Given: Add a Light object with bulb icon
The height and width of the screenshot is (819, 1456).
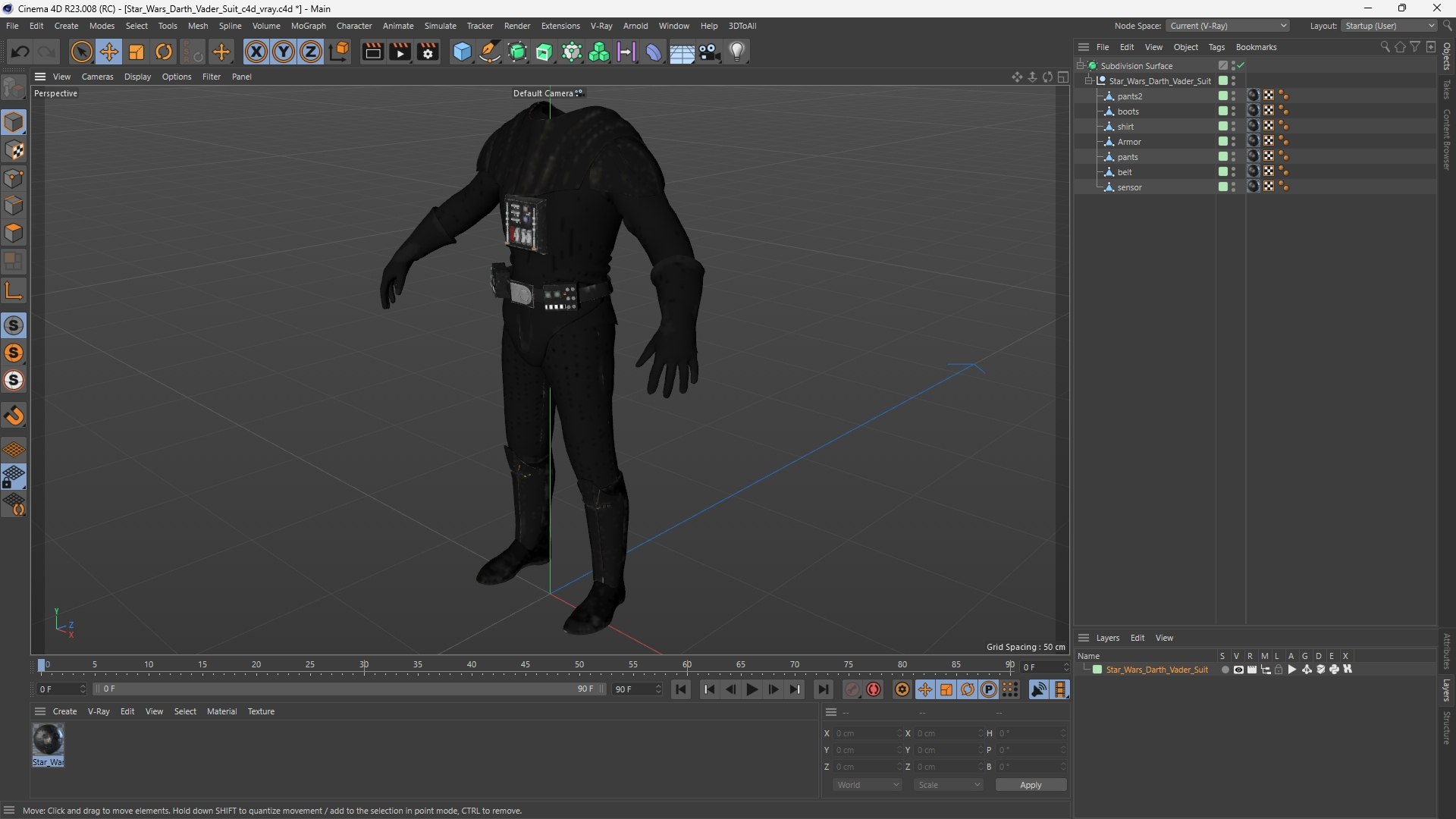Looking at the screenshot, I should [737, 52].
